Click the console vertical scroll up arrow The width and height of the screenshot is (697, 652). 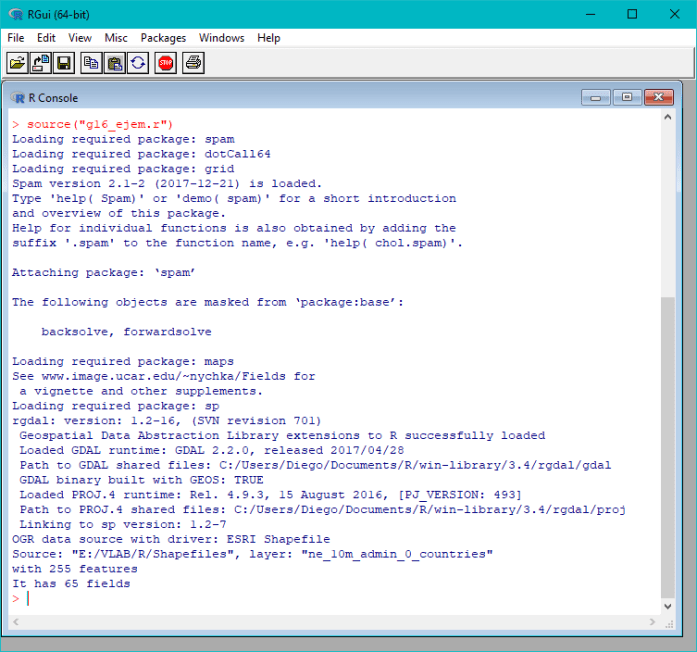[667, 117]
